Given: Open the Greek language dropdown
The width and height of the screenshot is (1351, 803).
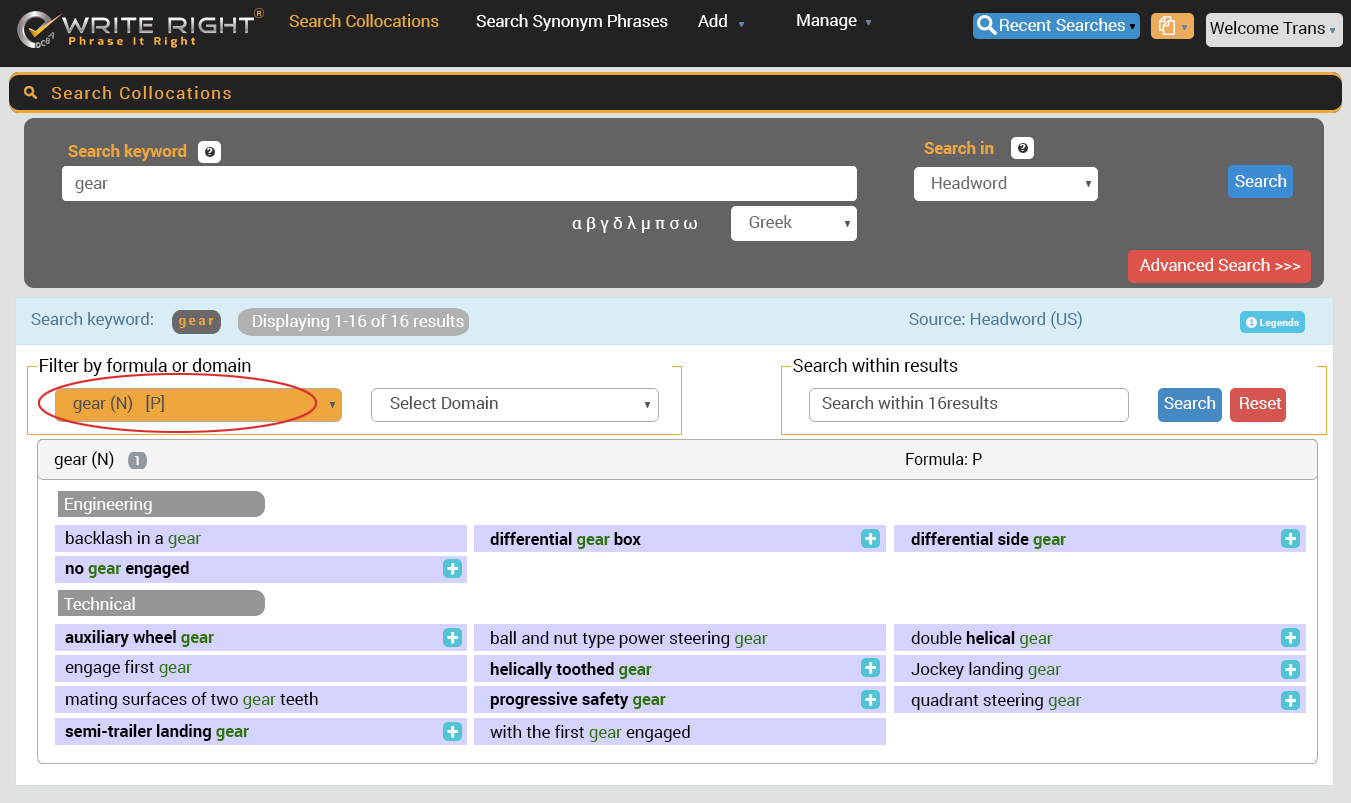Looking at the screenshot, I should pyautogui.click(x=793, y=223).
